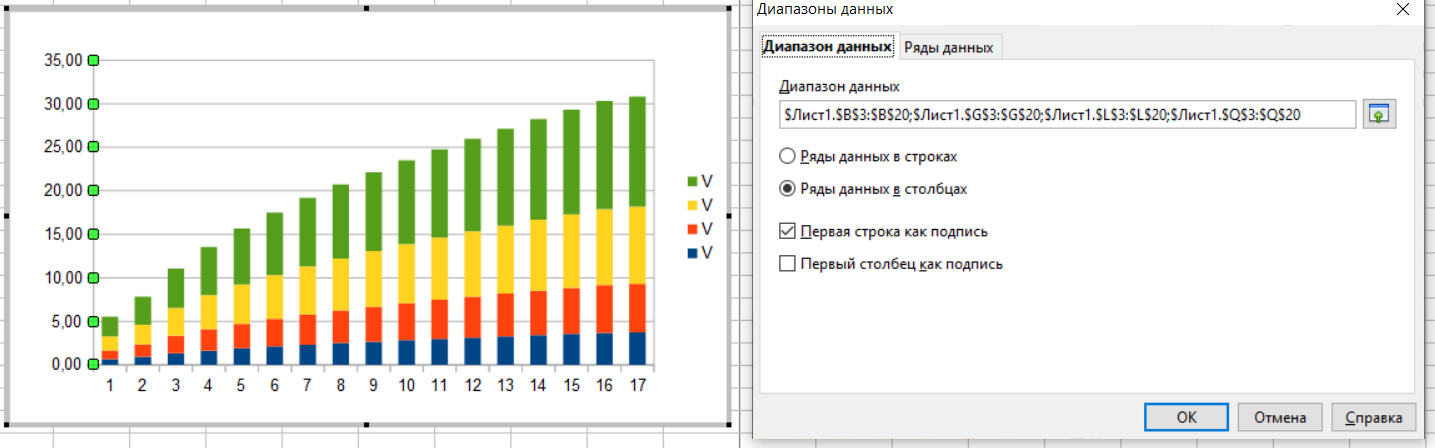Click into the data range input field

(1067, 114)
